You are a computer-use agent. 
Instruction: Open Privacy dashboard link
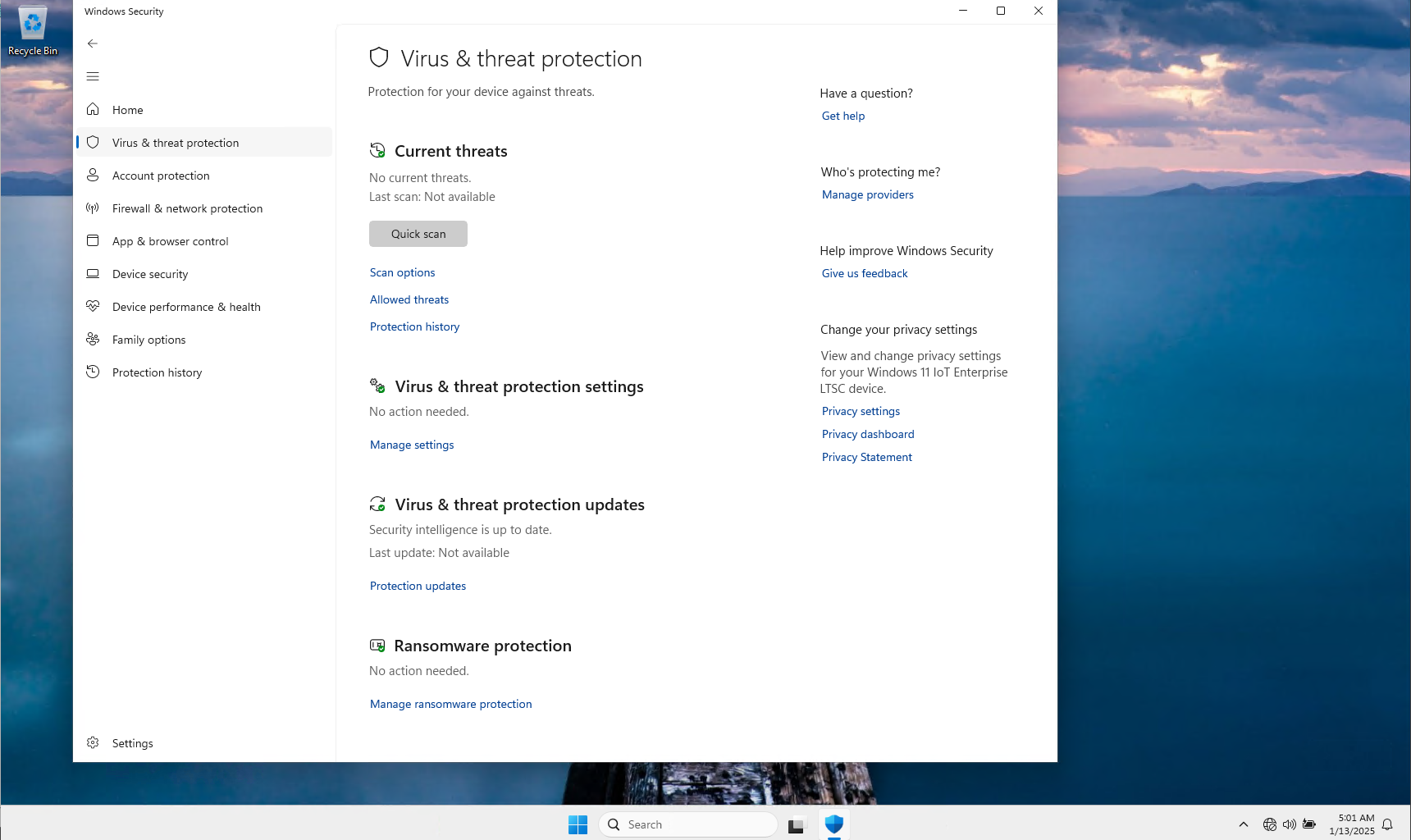point(868,434)
